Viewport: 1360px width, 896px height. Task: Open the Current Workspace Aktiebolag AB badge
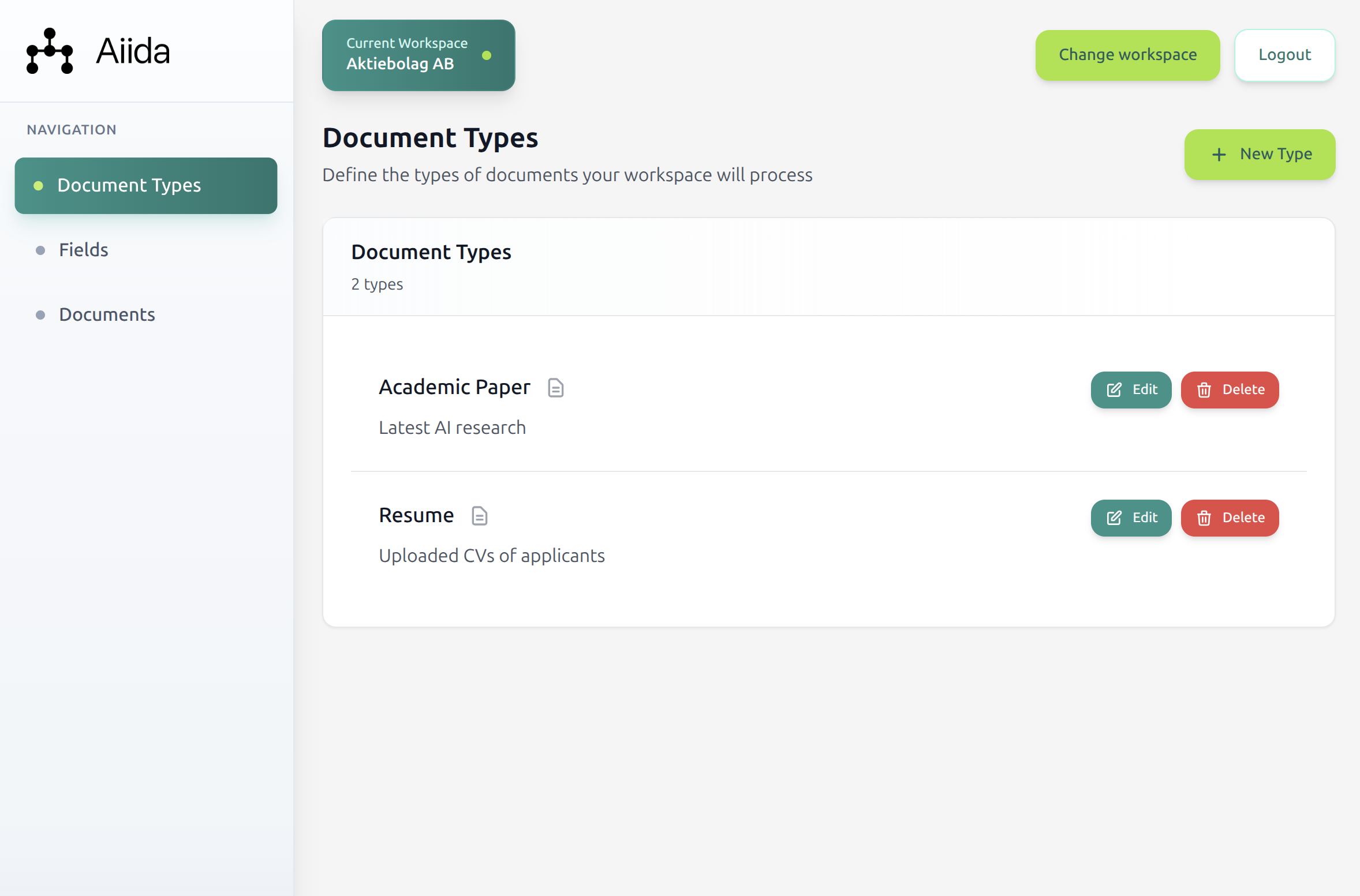[418, 55]
